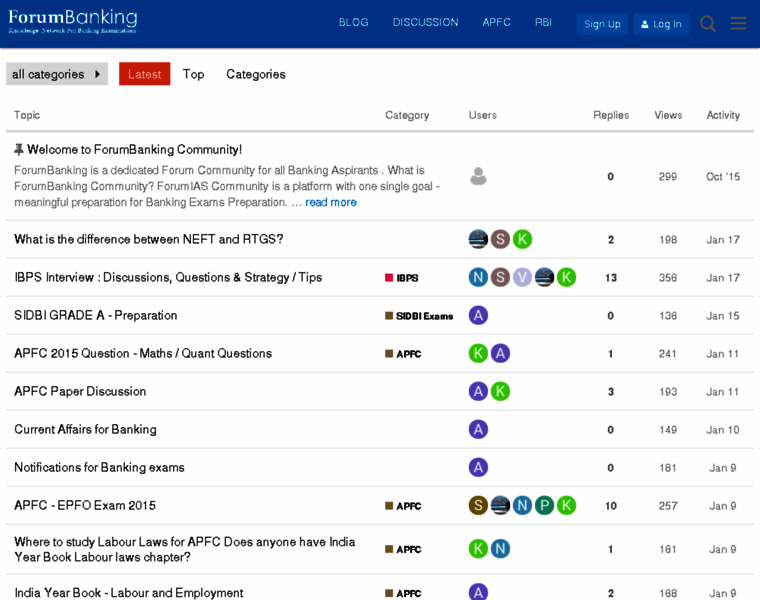This screenshot has height=600, width=760.
Task: Click activity date Oct '15
Action: coord(723,176)
